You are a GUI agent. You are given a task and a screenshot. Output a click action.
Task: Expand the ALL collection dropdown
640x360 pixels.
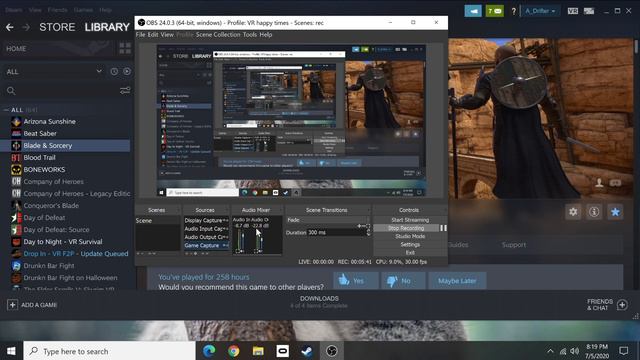(x=99, y=71)
